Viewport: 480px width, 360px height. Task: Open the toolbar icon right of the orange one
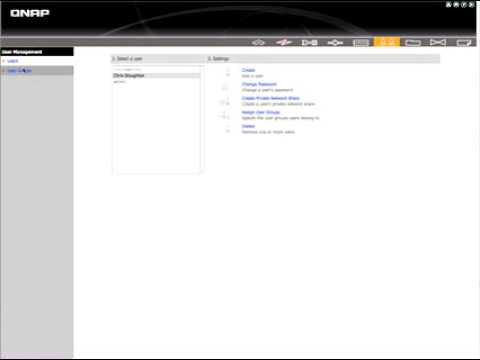[413, 42]
